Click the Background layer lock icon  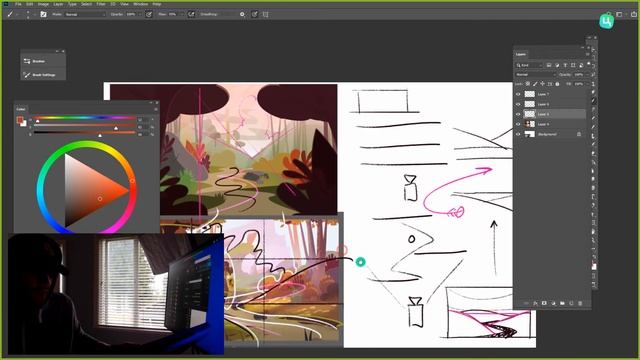(579, 134)
